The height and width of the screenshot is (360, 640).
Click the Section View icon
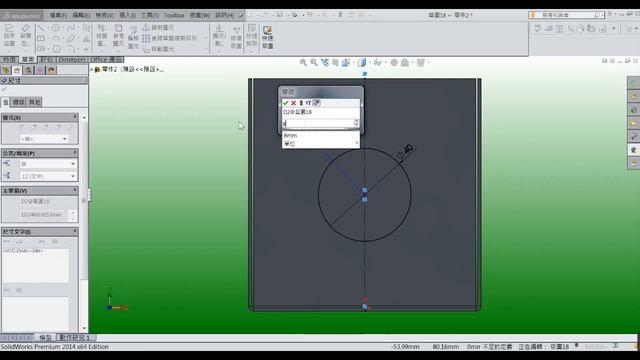tap(335, 62)
